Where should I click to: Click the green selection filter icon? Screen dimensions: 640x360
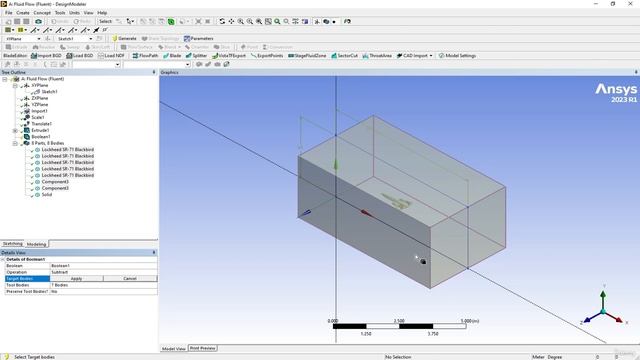pos(171,21)
